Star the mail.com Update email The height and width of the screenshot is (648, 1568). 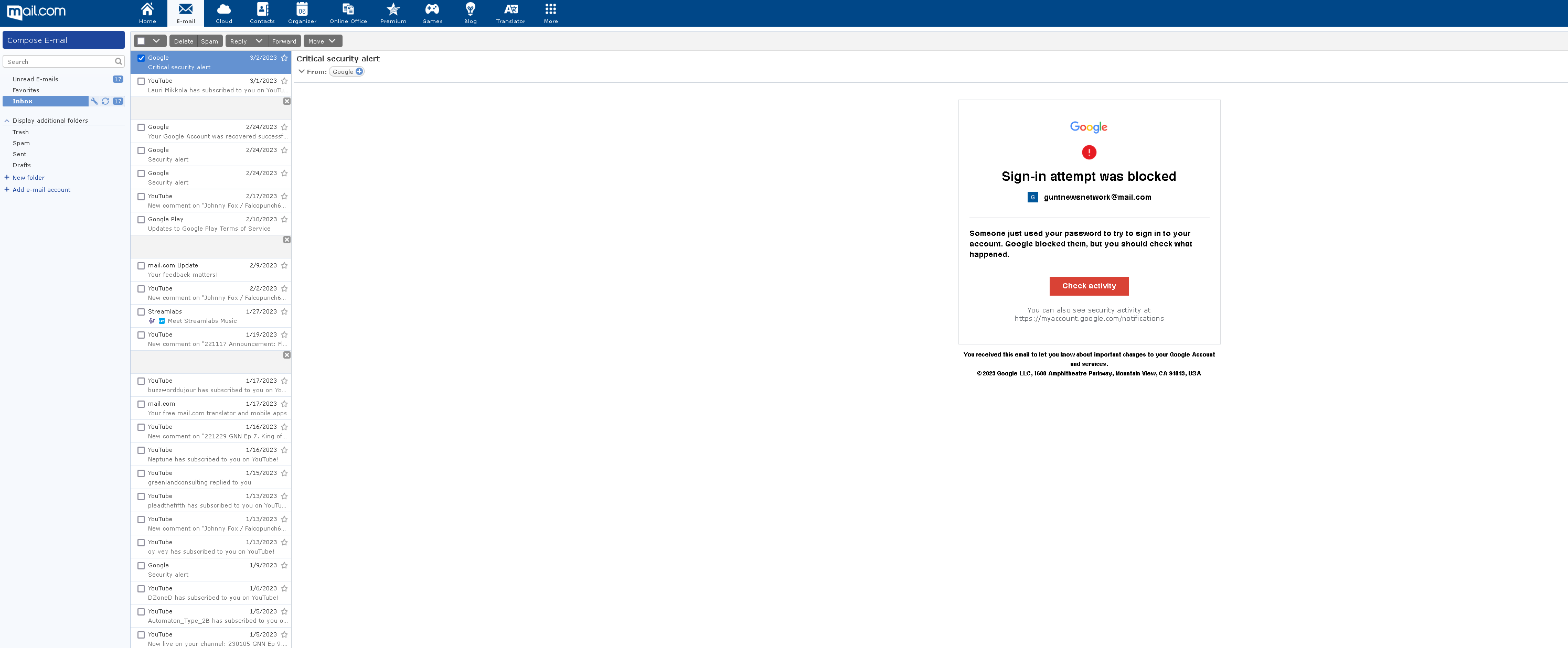point(284,265)
